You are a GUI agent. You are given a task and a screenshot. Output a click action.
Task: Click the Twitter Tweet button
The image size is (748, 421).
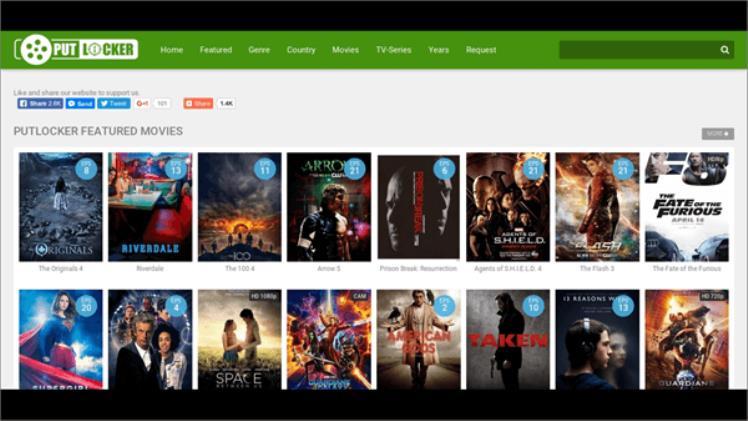point(114,103)
